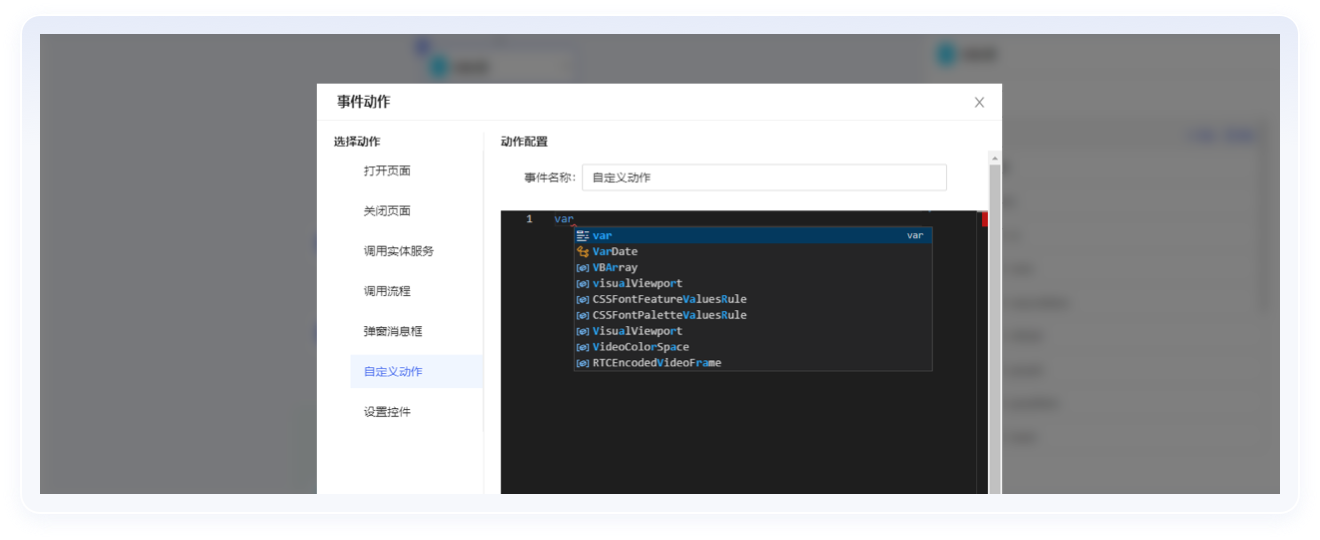Select the 自定义动作 action item
The width and height of the screenshot is (1320, 540).
(x=393, y=371)
